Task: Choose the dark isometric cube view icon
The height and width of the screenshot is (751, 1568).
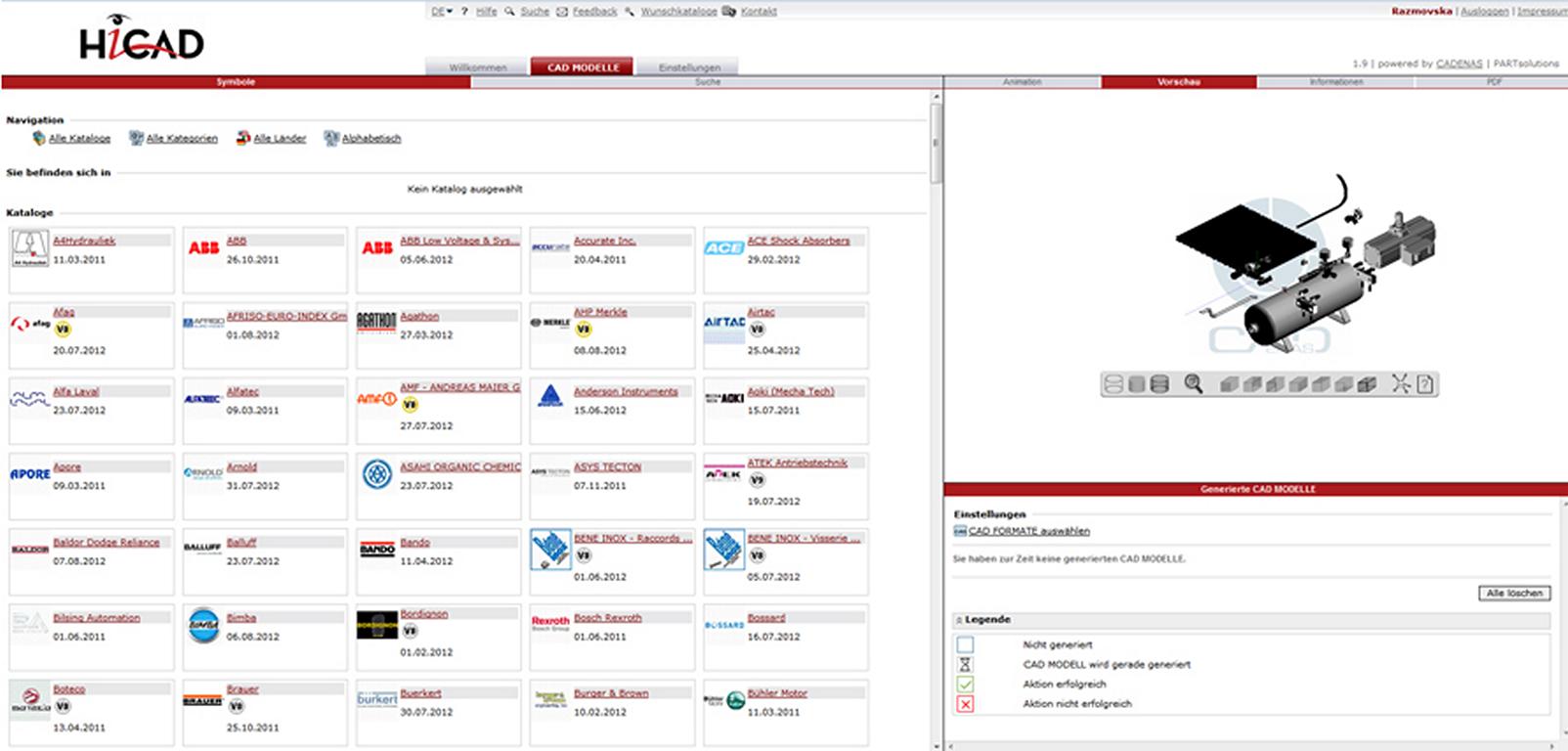Action: click(1367, 384)
